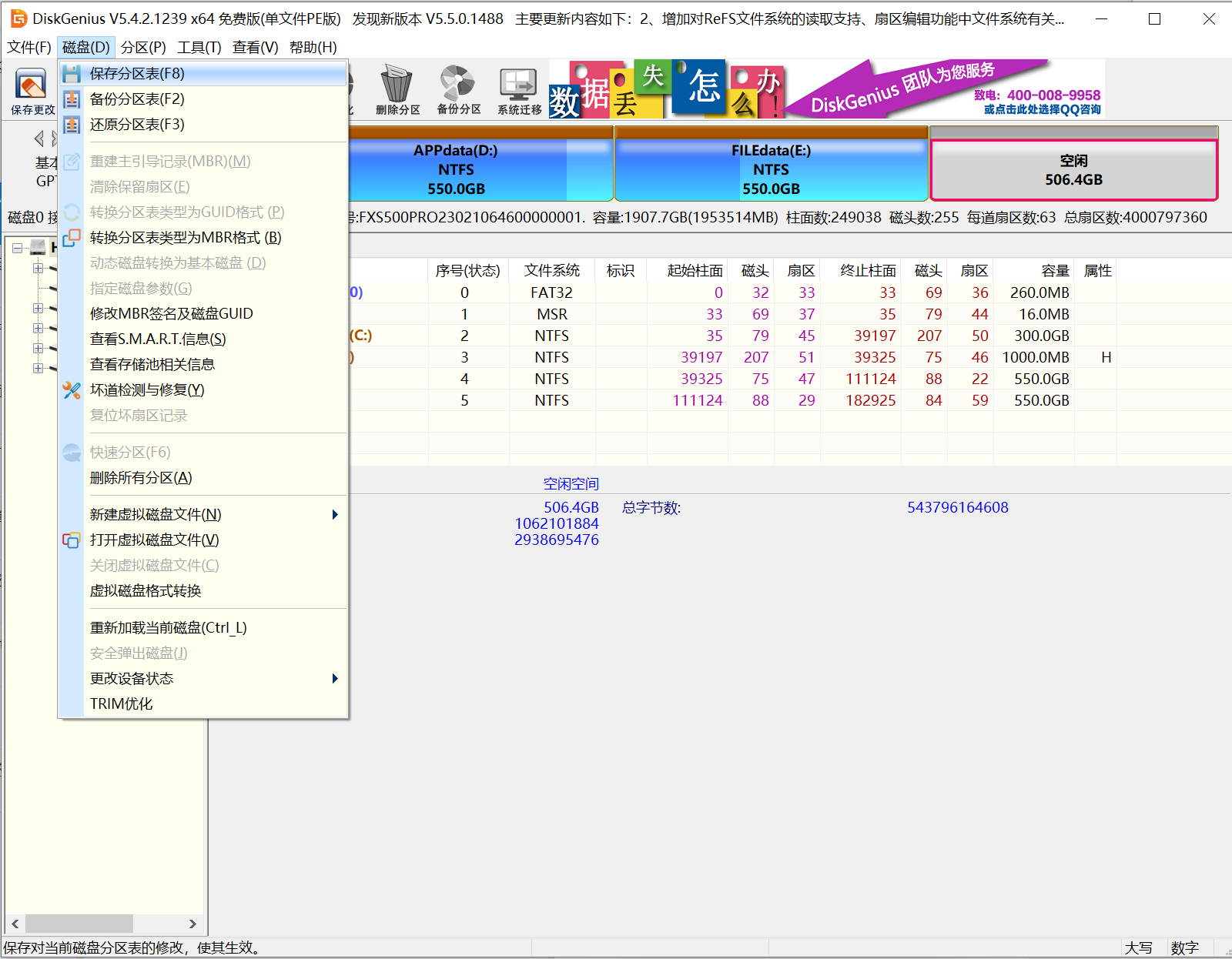Image resolution: width=1232 pixels, height=959 pixels.
Task: Select TRIM优化 menu entry
Action: coord(203,704)
